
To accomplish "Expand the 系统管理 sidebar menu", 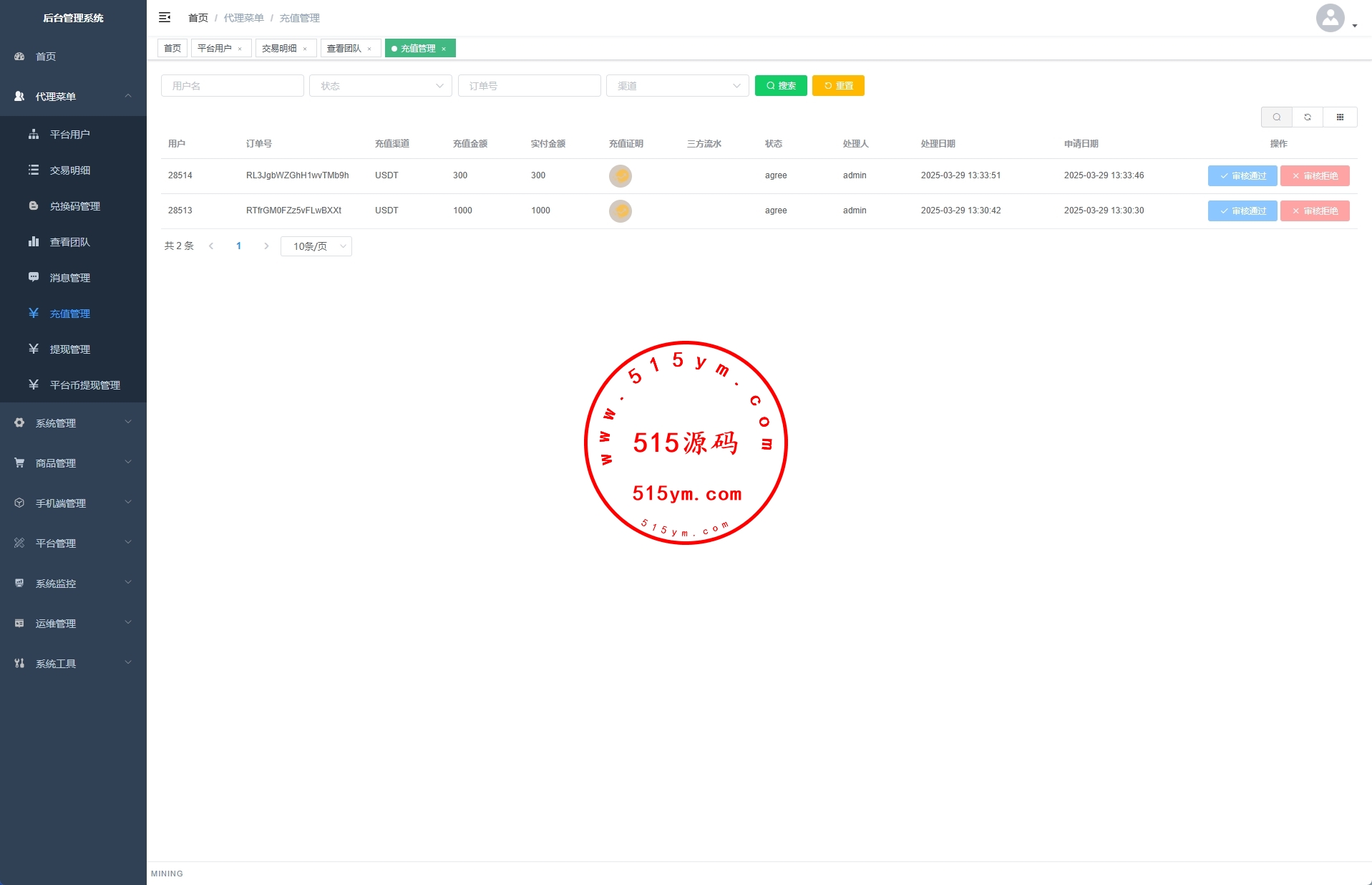I will (x=73, y=423).
